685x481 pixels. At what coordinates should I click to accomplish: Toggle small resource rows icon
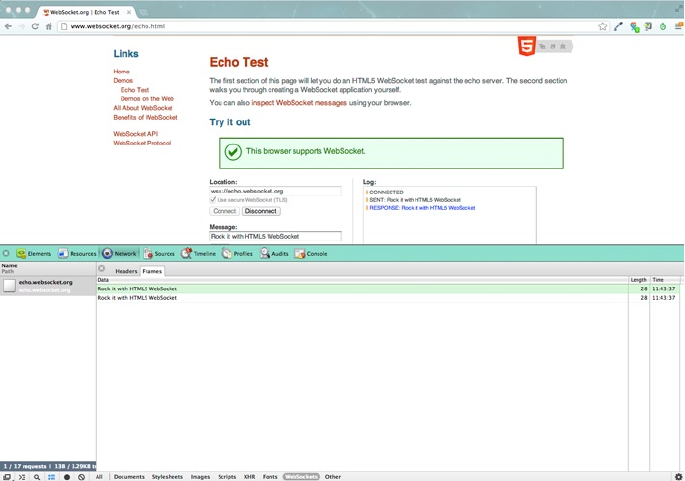click(x=52, y=477)
